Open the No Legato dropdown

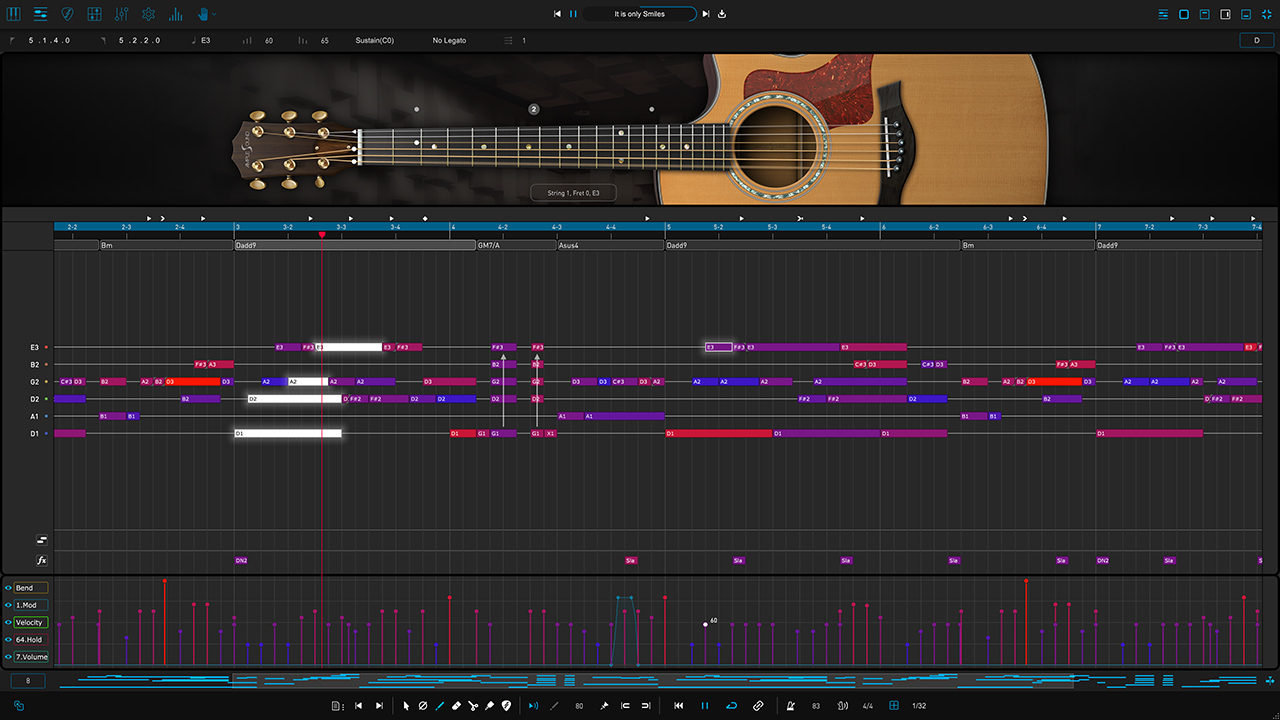coord(449,41)
